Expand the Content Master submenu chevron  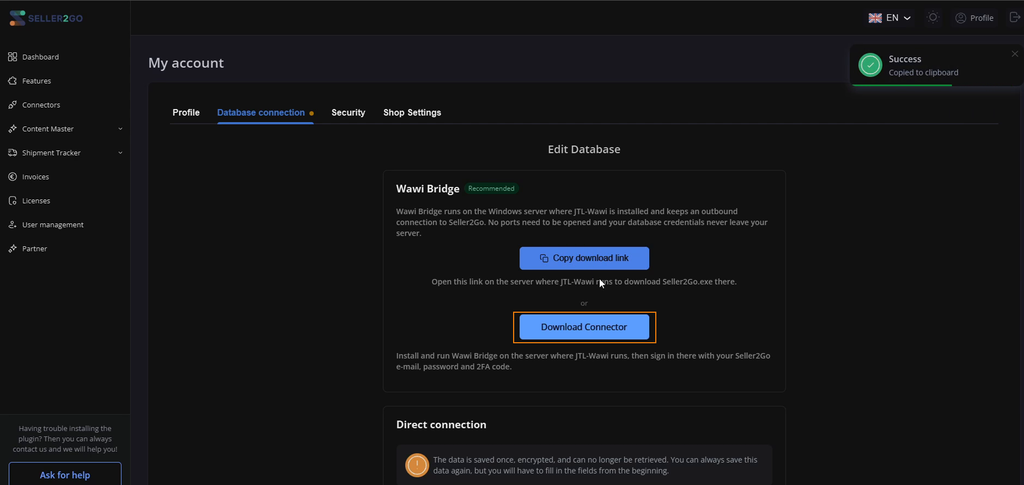(120, 129)
